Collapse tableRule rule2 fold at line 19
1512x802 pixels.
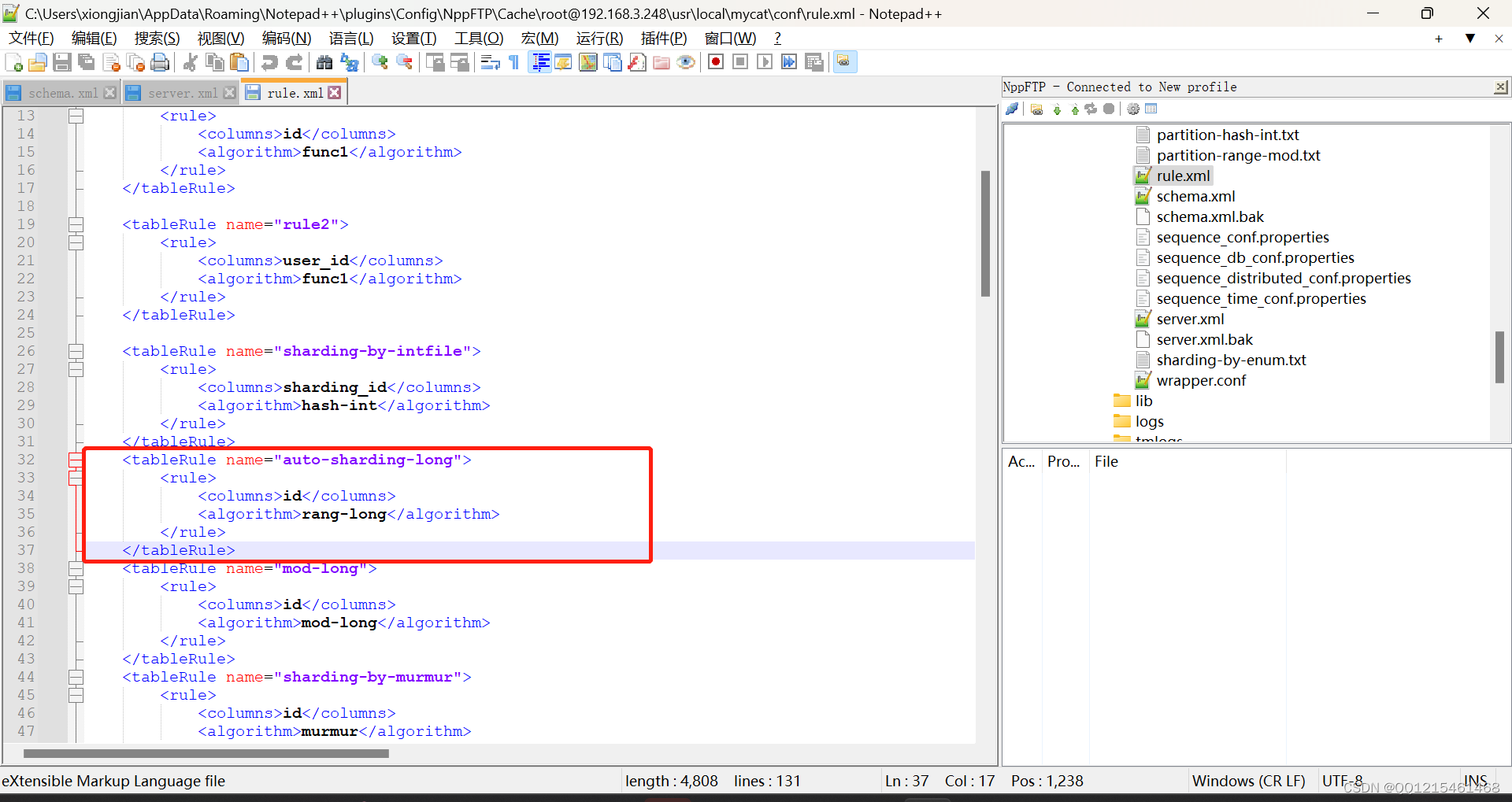[76, 224]
